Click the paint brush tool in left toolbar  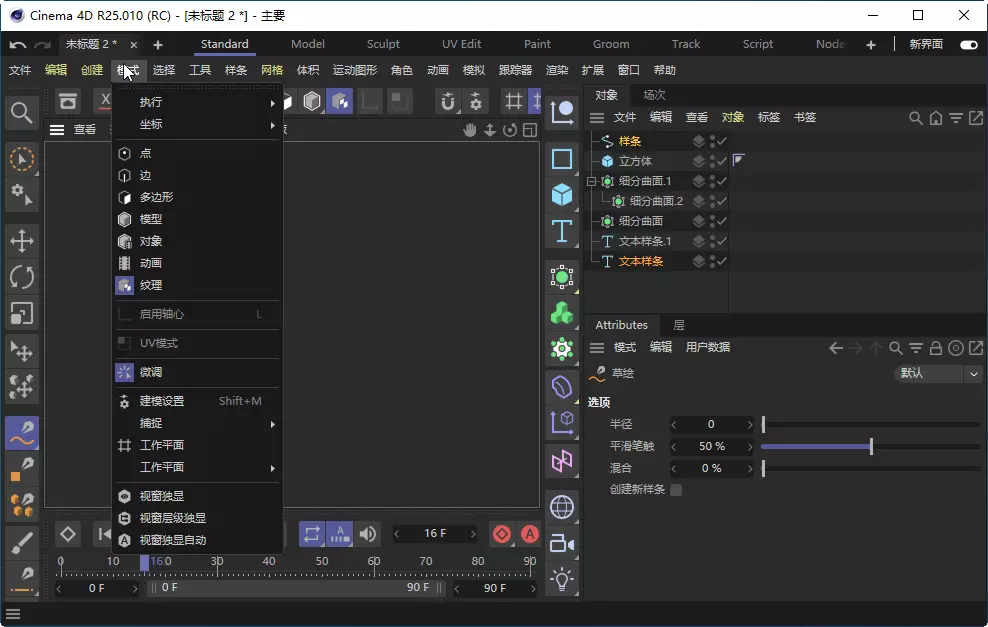coord(21,543)
